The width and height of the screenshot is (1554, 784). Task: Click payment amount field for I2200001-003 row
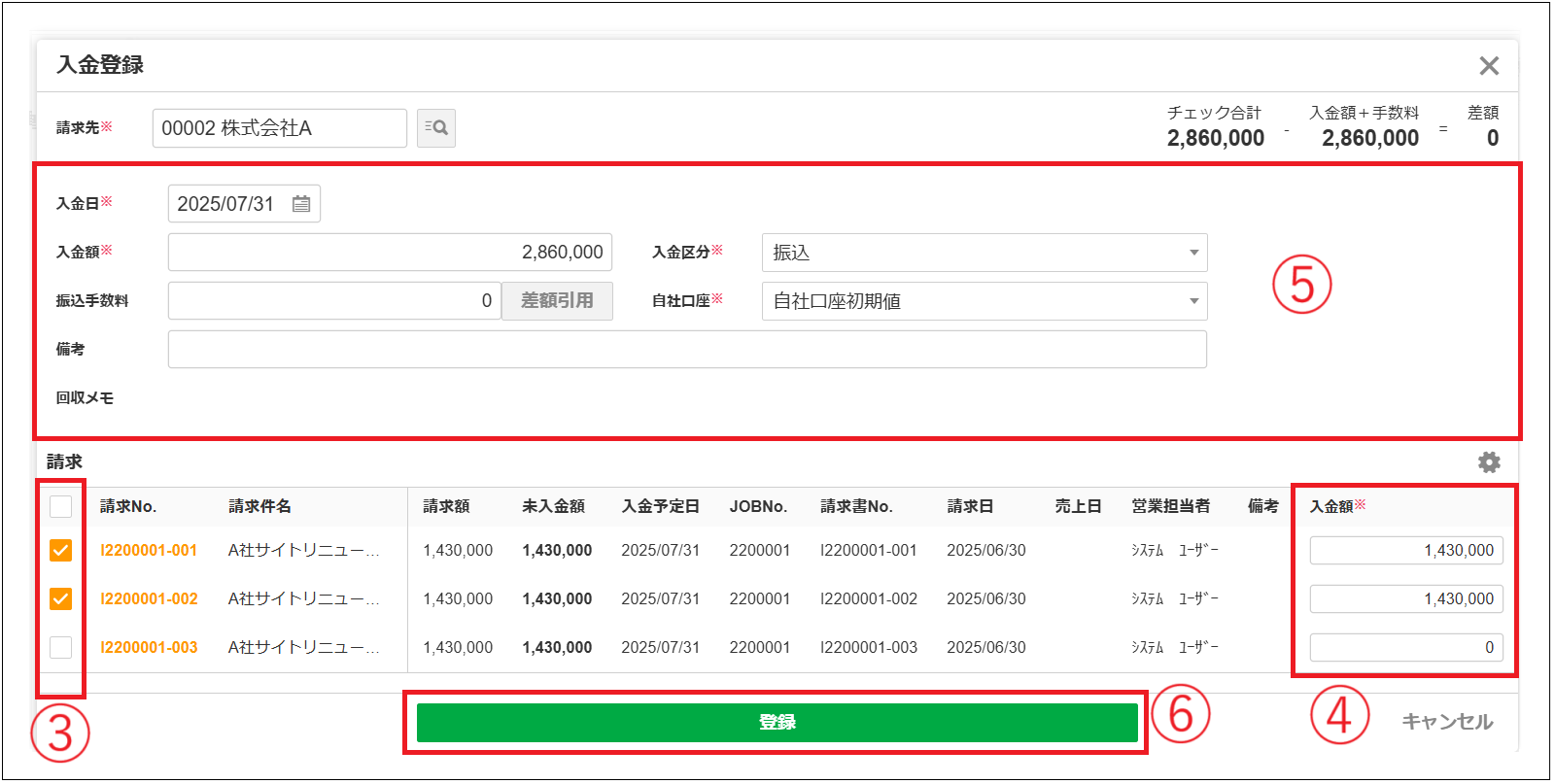[x=1405, y=647]
